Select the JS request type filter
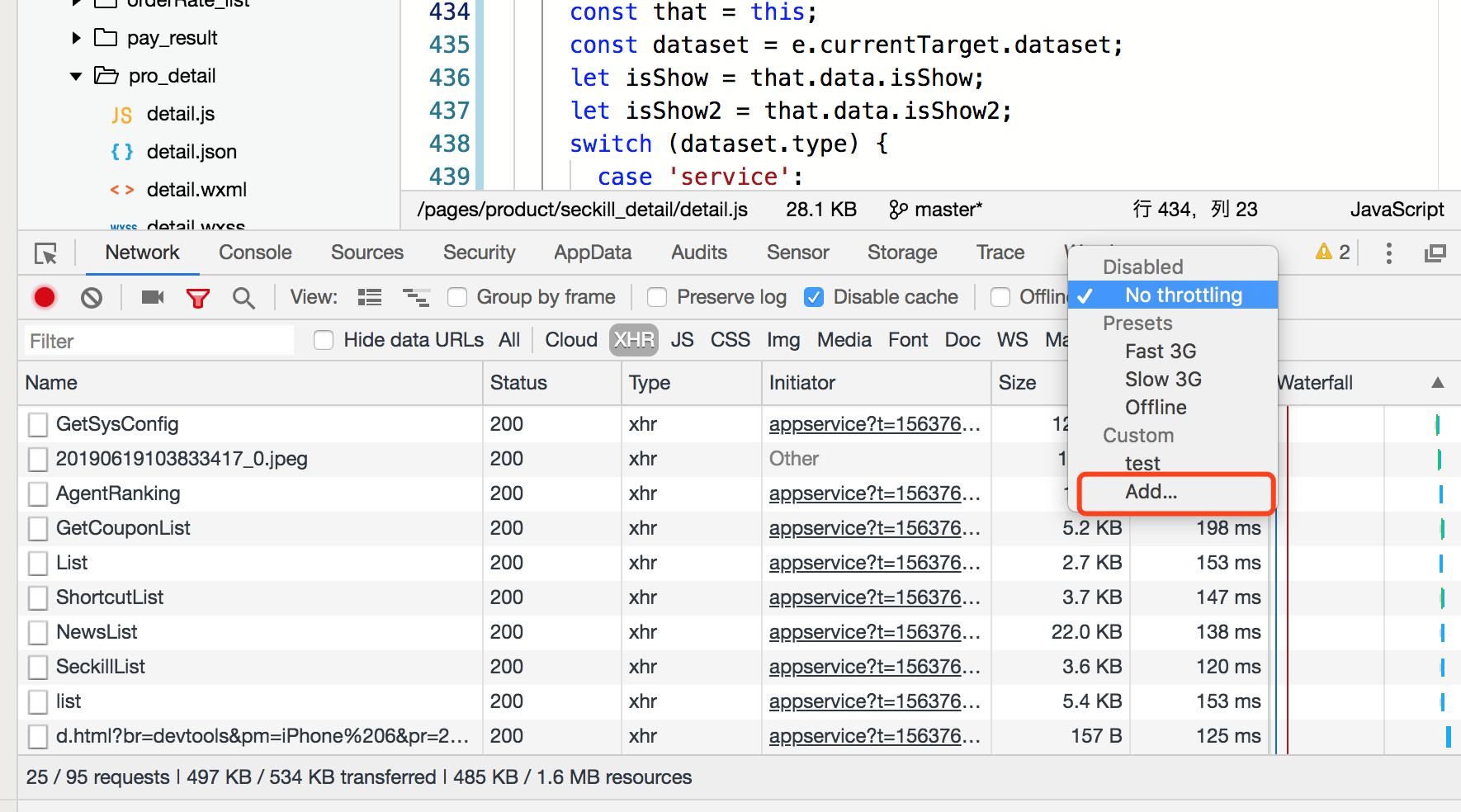This screenshot has height=812, width=1461. click(x=682, y=340)
